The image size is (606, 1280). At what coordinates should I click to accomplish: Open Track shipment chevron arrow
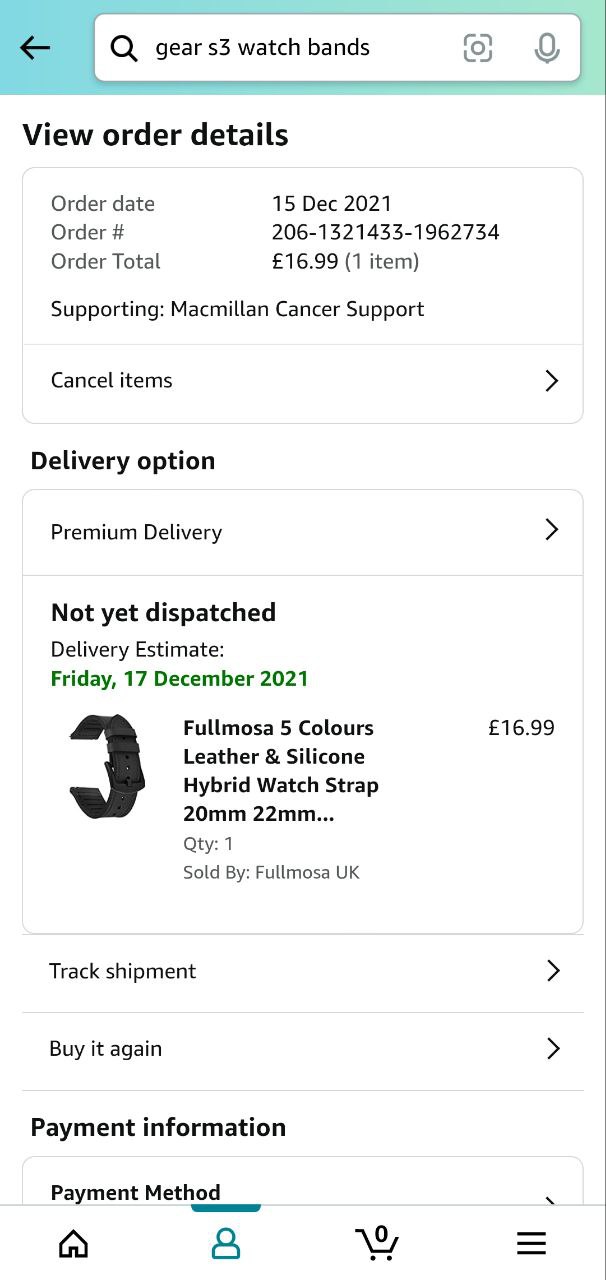click(553, 970)
